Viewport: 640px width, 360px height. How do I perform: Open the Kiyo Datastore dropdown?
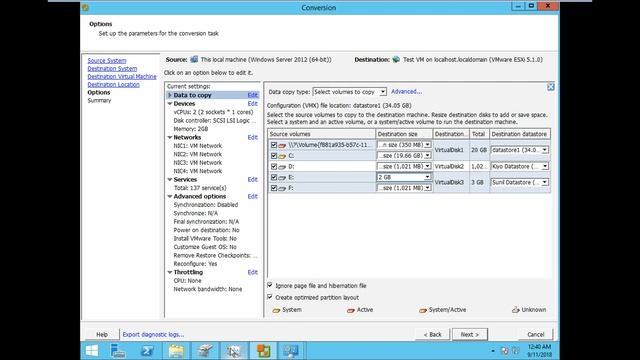pyautogui.click(x=545, y=166)
